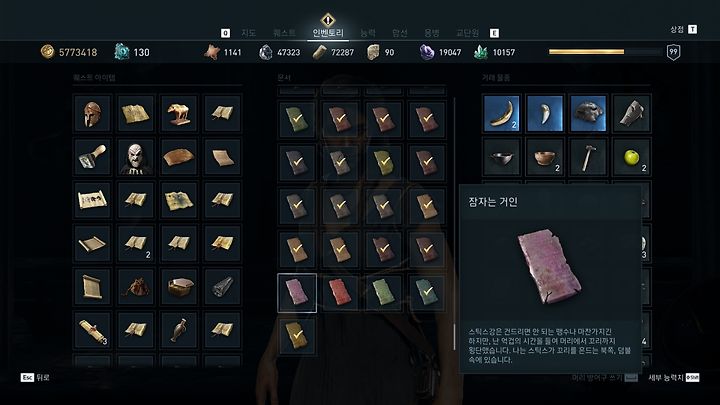Screen dimensions: 720x405
Task: Switch to the 퀘스트 tab
Action: [284, 33]
